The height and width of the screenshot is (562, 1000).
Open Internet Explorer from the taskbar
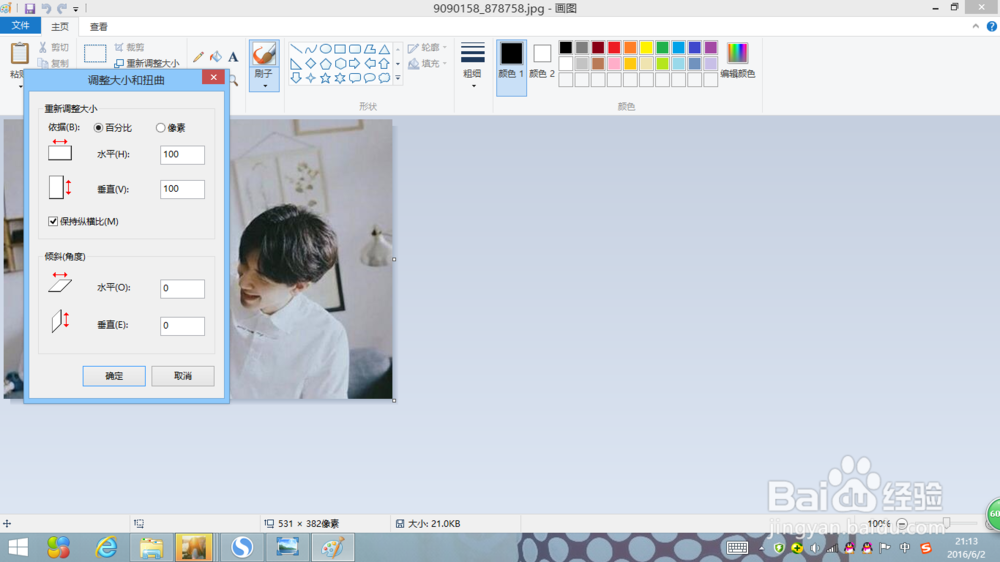107,547
